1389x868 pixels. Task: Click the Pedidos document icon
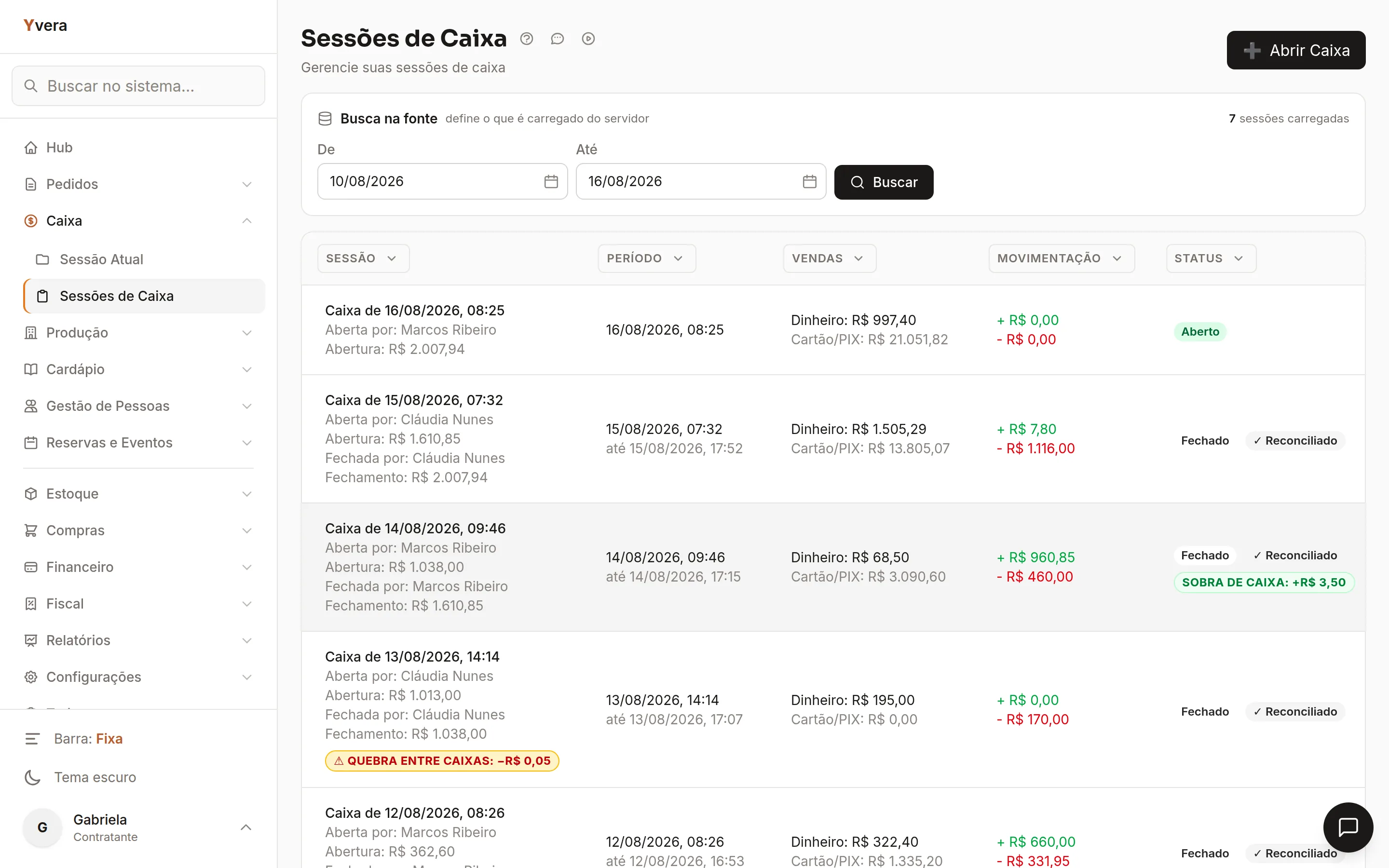click(x=31, y=184)
